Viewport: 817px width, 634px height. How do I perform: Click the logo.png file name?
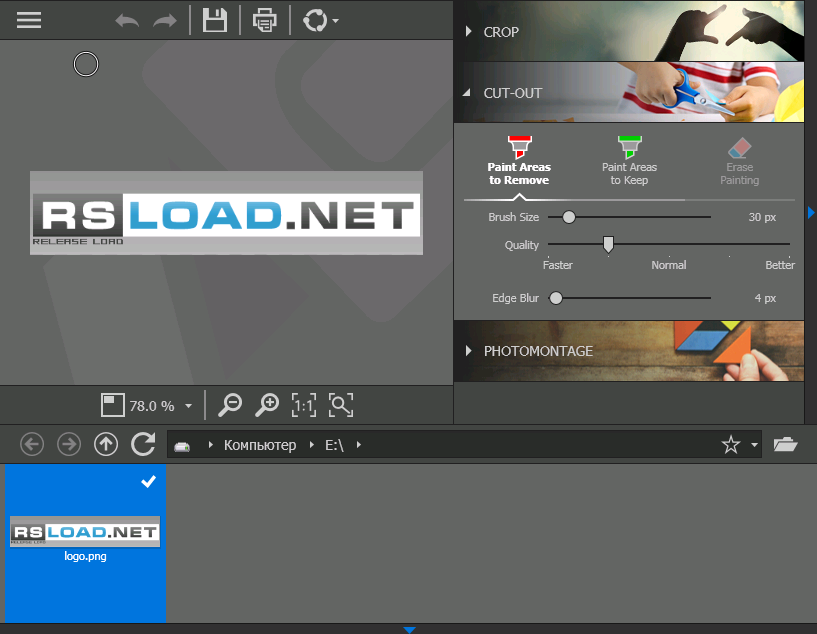tap(85, 556)
